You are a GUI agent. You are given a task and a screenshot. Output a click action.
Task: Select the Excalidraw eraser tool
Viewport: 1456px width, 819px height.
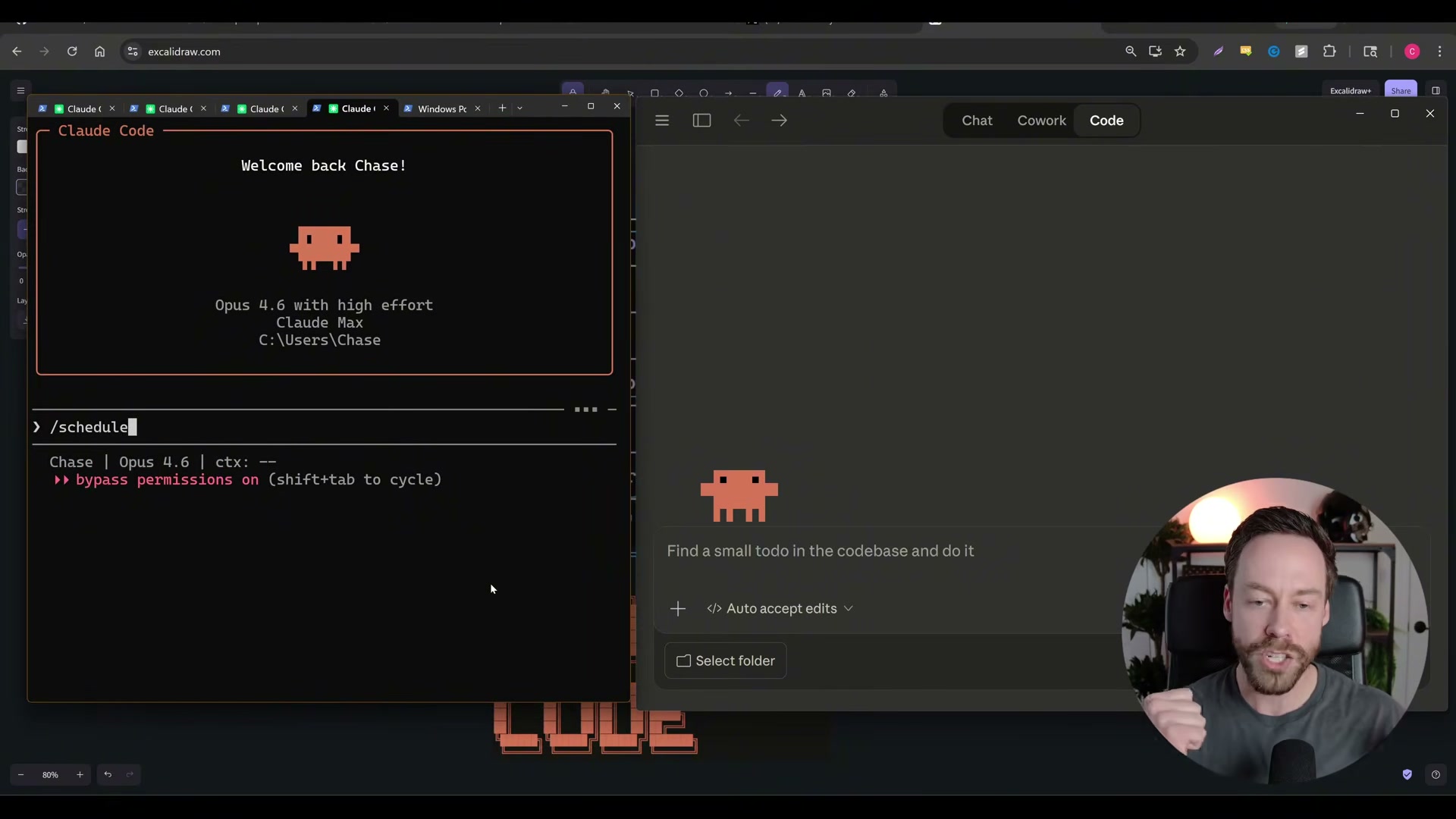point(852,93)
